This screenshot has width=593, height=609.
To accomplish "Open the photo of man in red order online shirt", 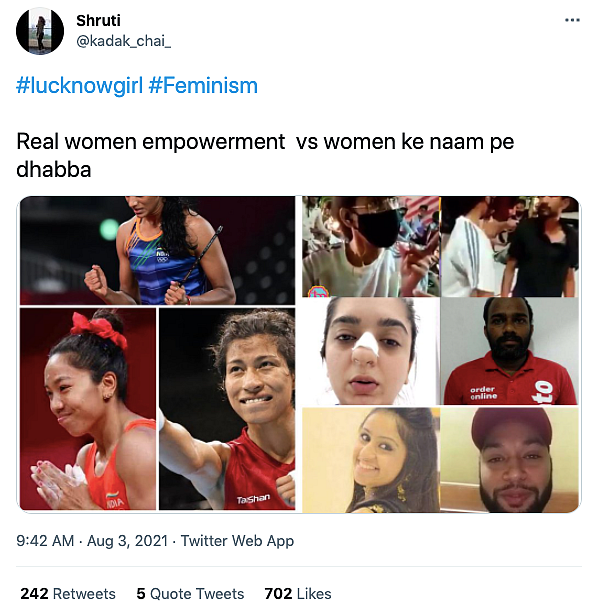I will coord(510,351).
